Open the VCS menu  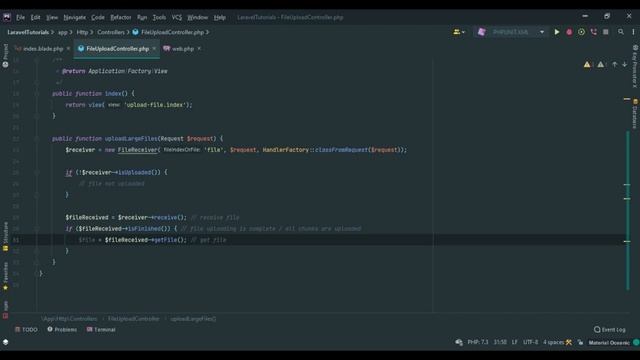click(x=177, y=18)
